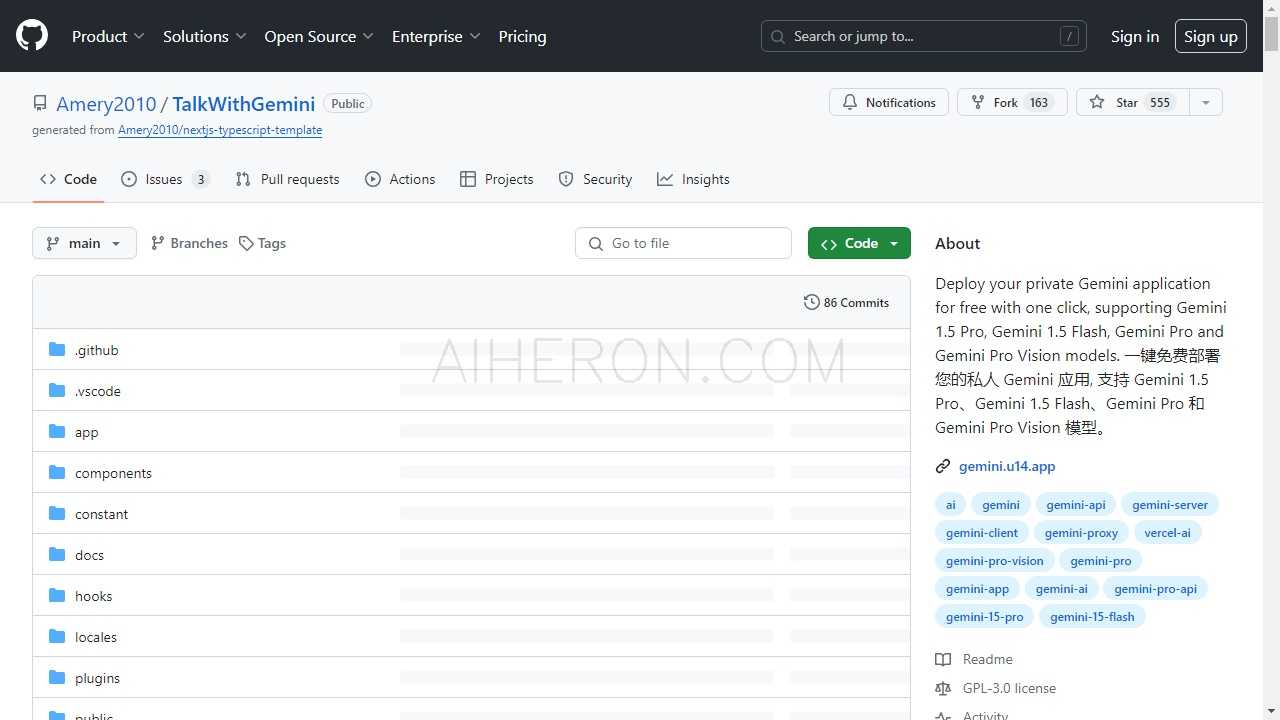Image resolution: width=1280 pixels, height=720 pixels.
Task: Click the commits history clock icon
Action: 811,303
